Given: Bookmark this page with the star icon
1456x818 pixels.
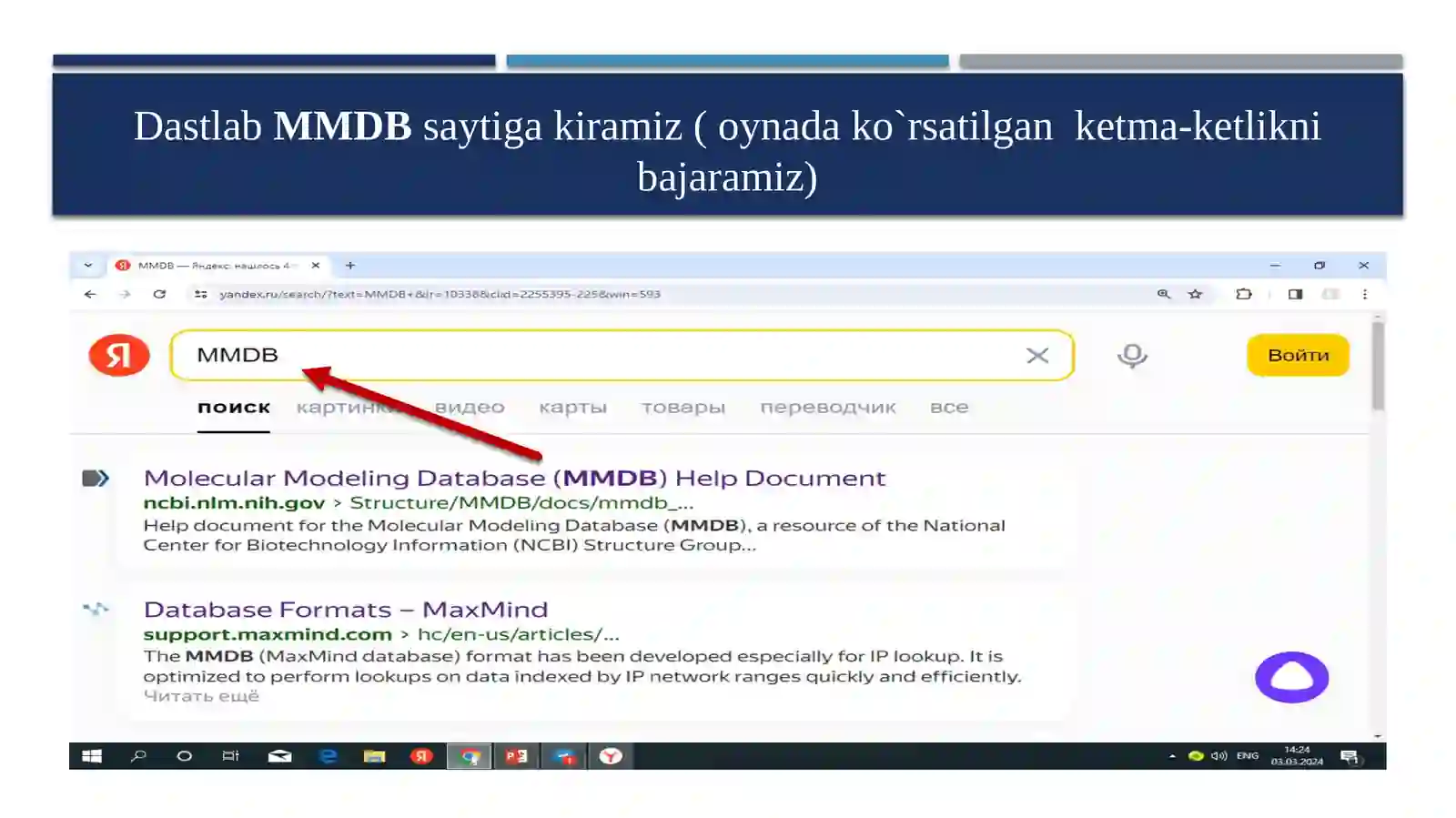Looking at the screenshot, I should click(x=1195, y=294).
